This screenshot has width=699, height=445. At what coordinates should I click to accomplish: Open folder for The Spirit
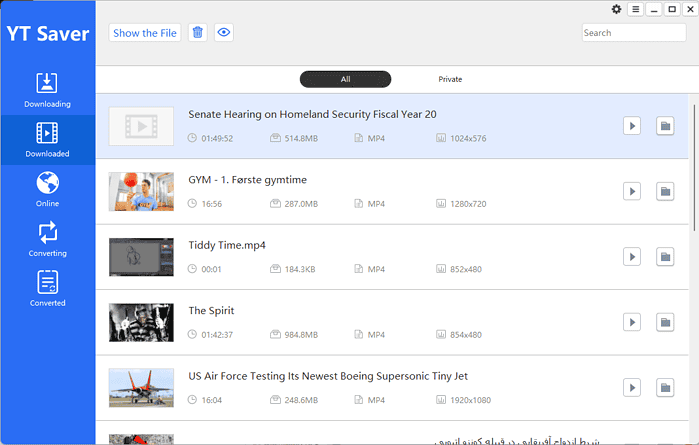[x=665, y=322]
